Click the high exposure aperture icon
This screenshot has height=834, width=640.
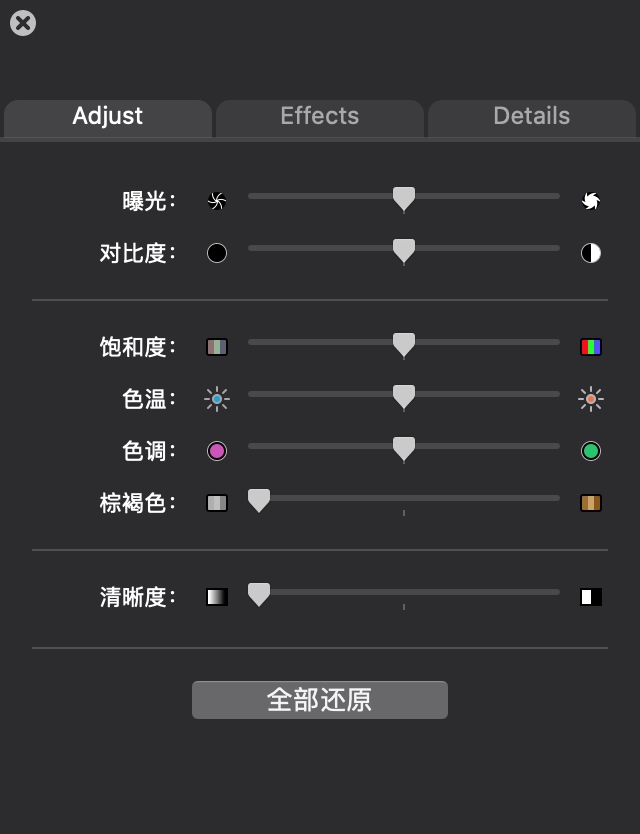pyautogui.click(x=591, y=201)
